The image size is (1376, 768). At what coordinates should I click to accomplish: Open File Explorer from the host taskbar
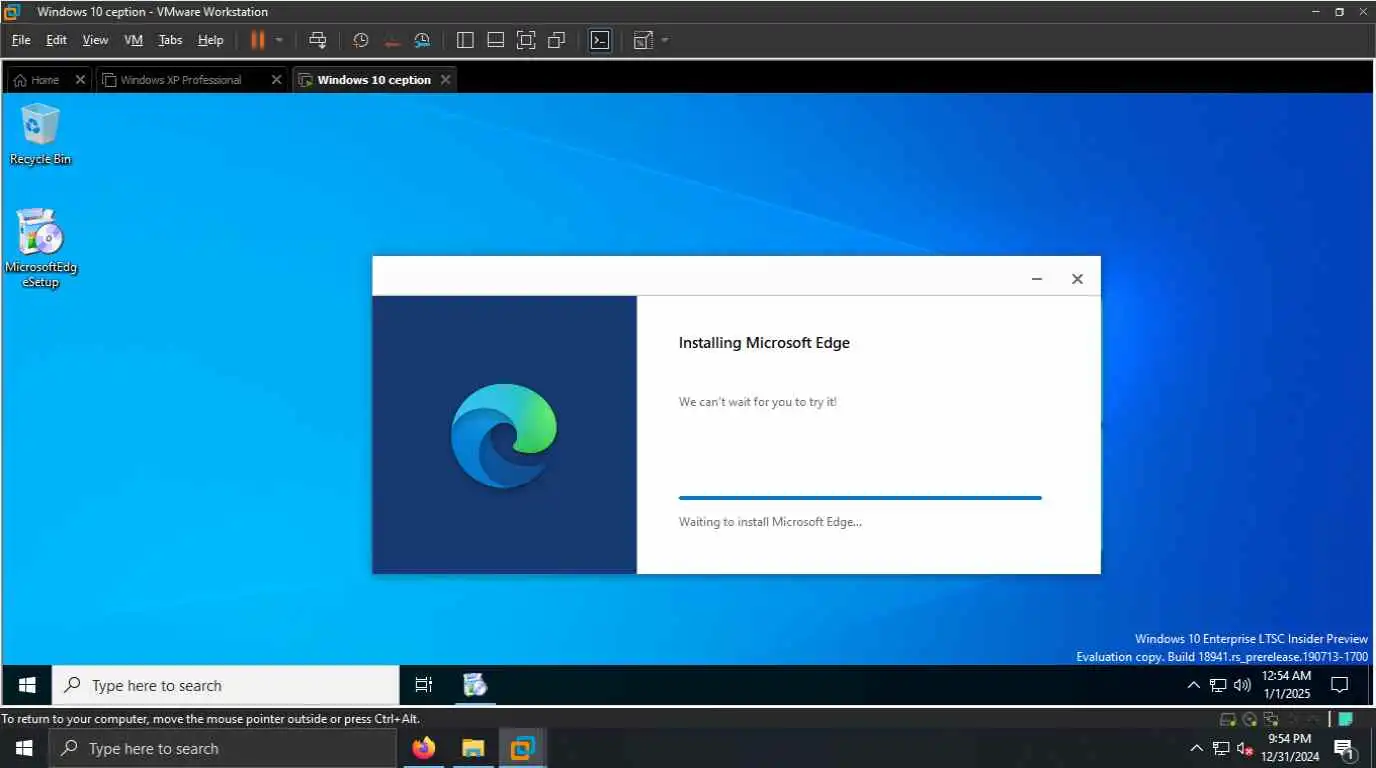pyautogui.click(x=473, y=748)
